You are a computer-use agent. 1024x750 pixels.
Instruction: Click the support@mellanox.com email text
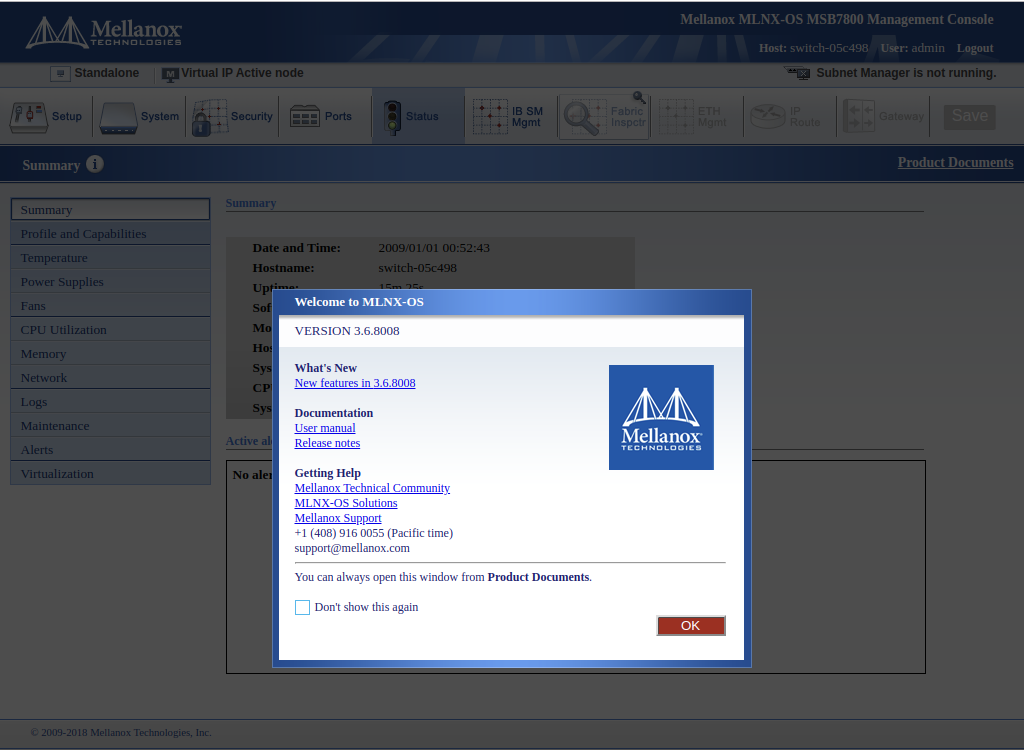pos(352,548)
